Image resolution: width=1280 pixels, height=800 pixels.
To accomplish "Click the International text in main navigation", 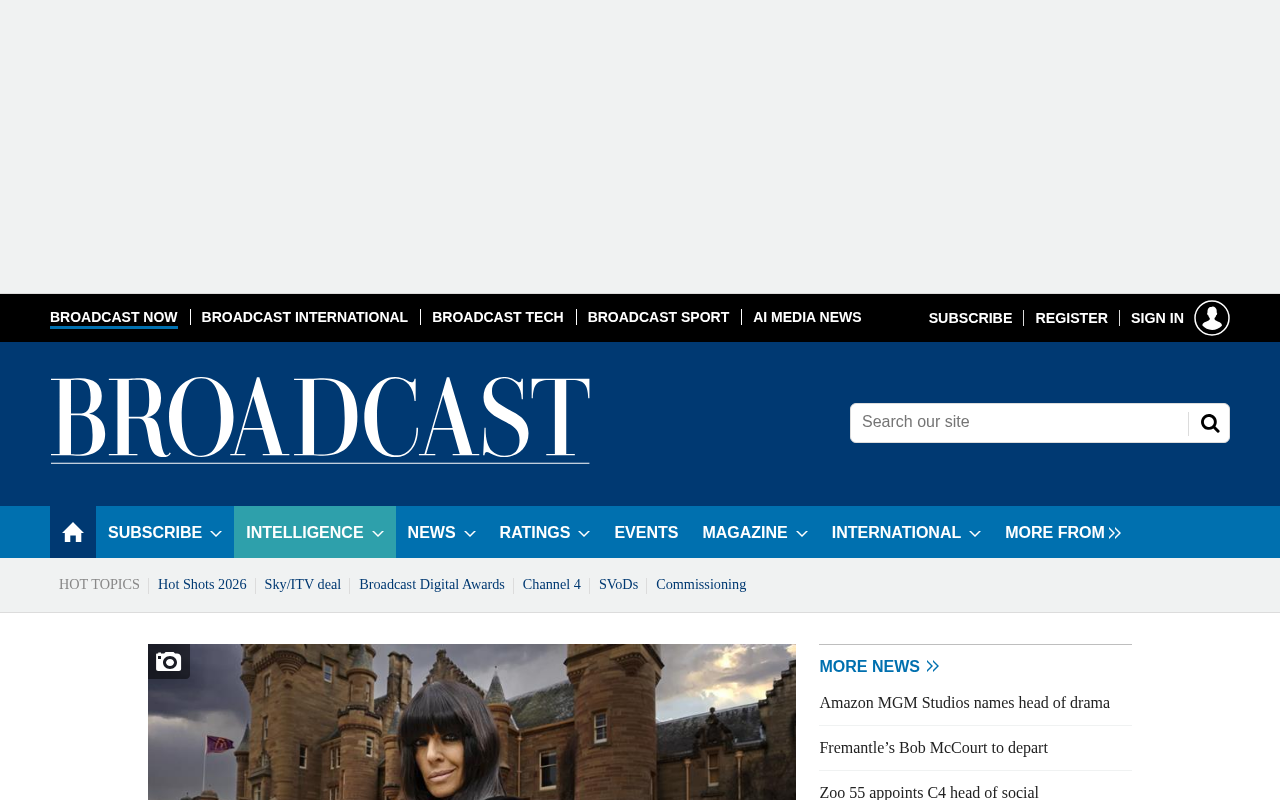I will coord(896,533).
